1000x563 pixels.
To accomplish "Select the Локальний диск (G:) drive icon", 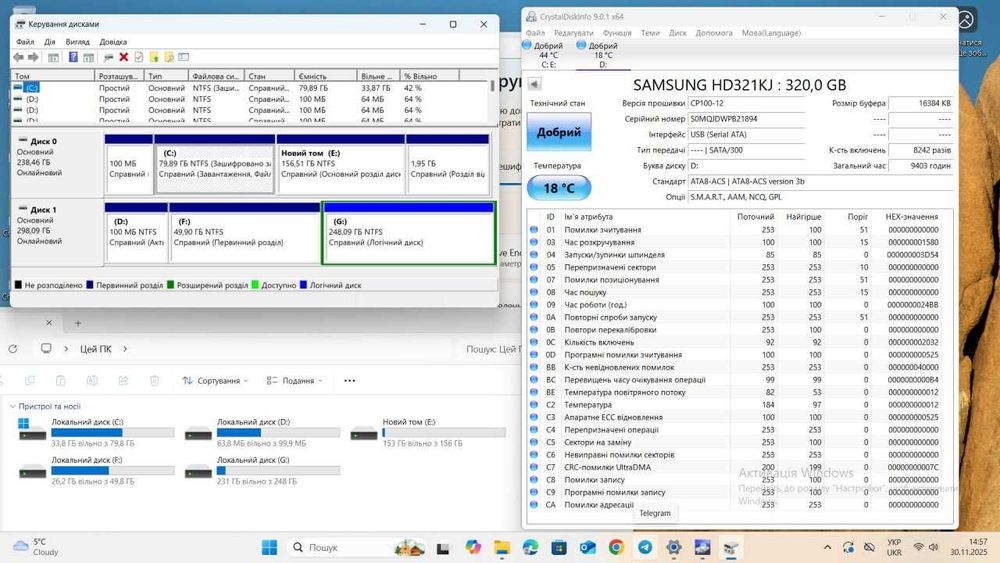I will pos(198,472).
